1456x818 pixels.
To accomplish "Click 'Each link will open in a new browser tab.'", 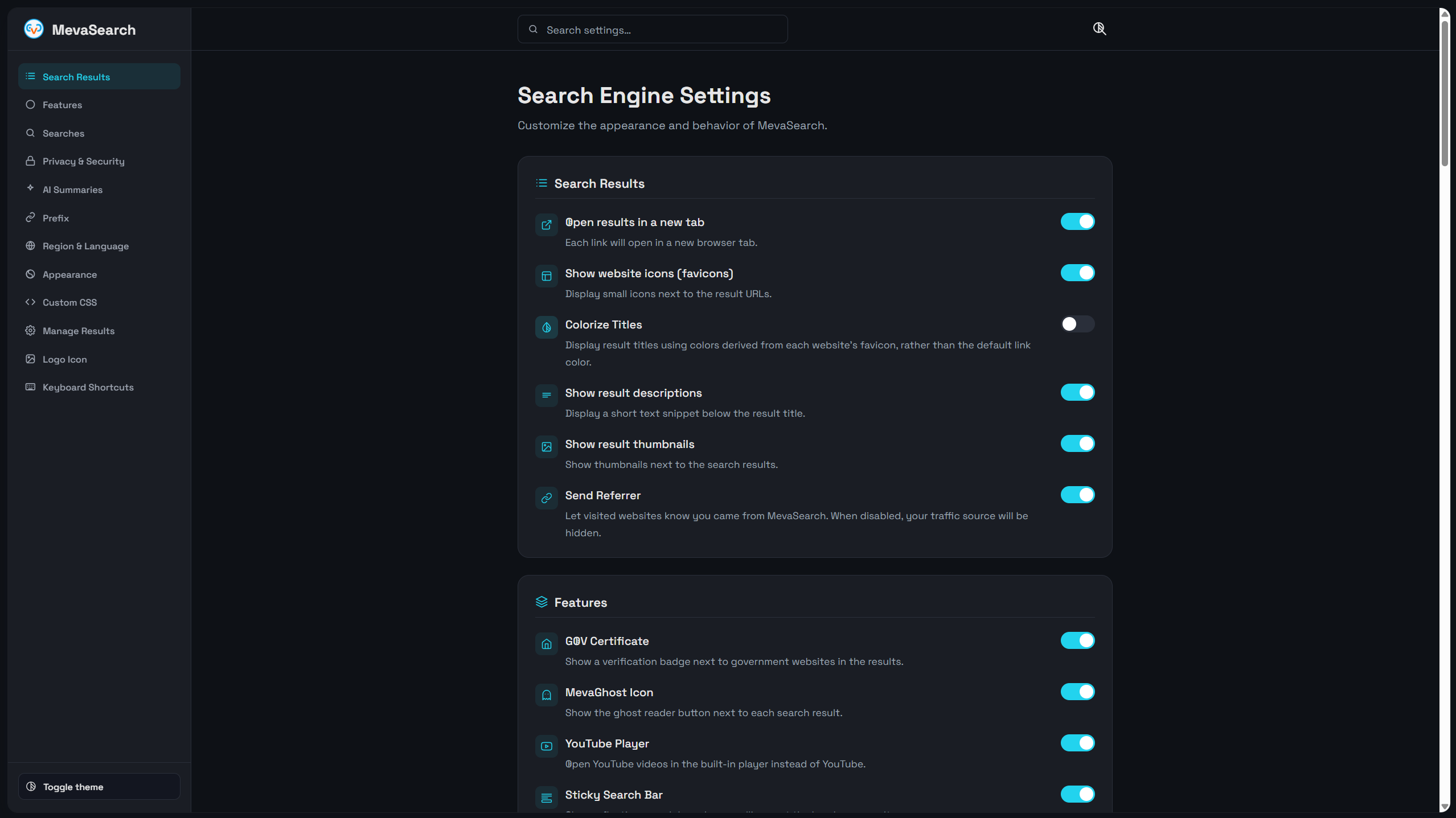I will pos(661,242).
